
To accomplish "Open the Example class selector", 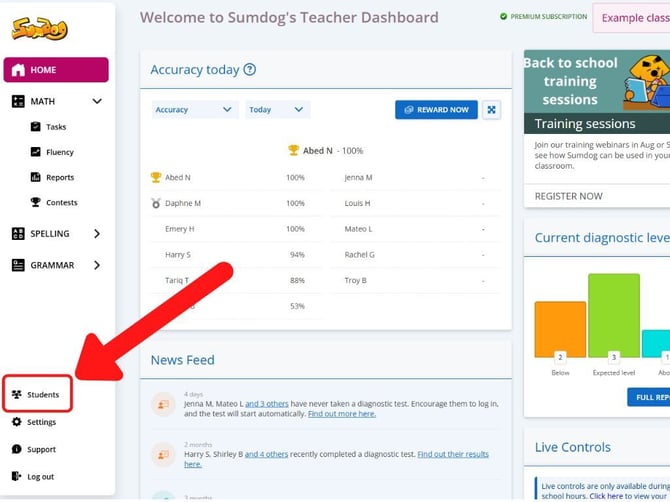I will click(631, 18).
